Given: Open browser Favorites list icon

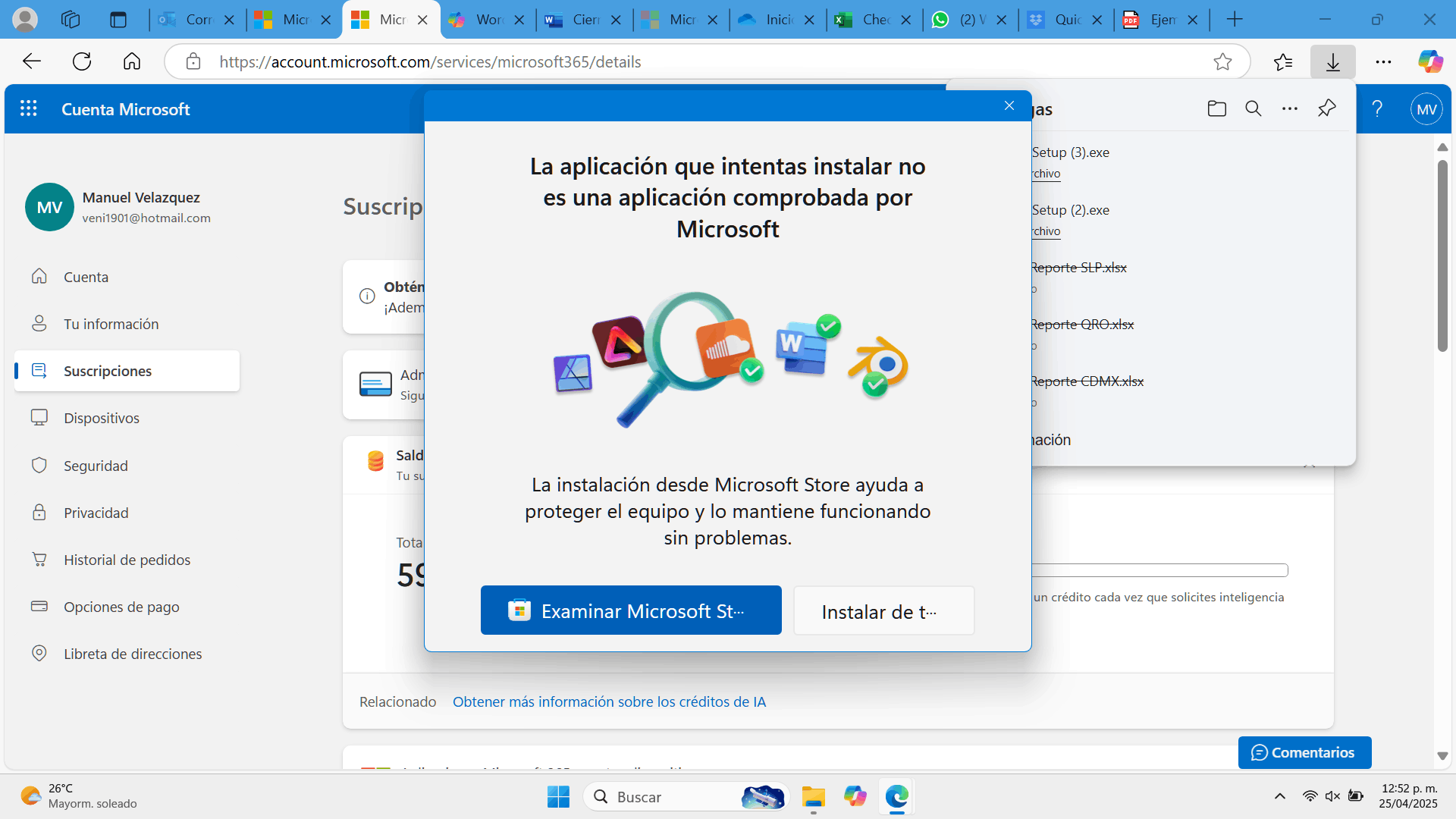Looking at the screenshot, I should (x=1283, y=62).
